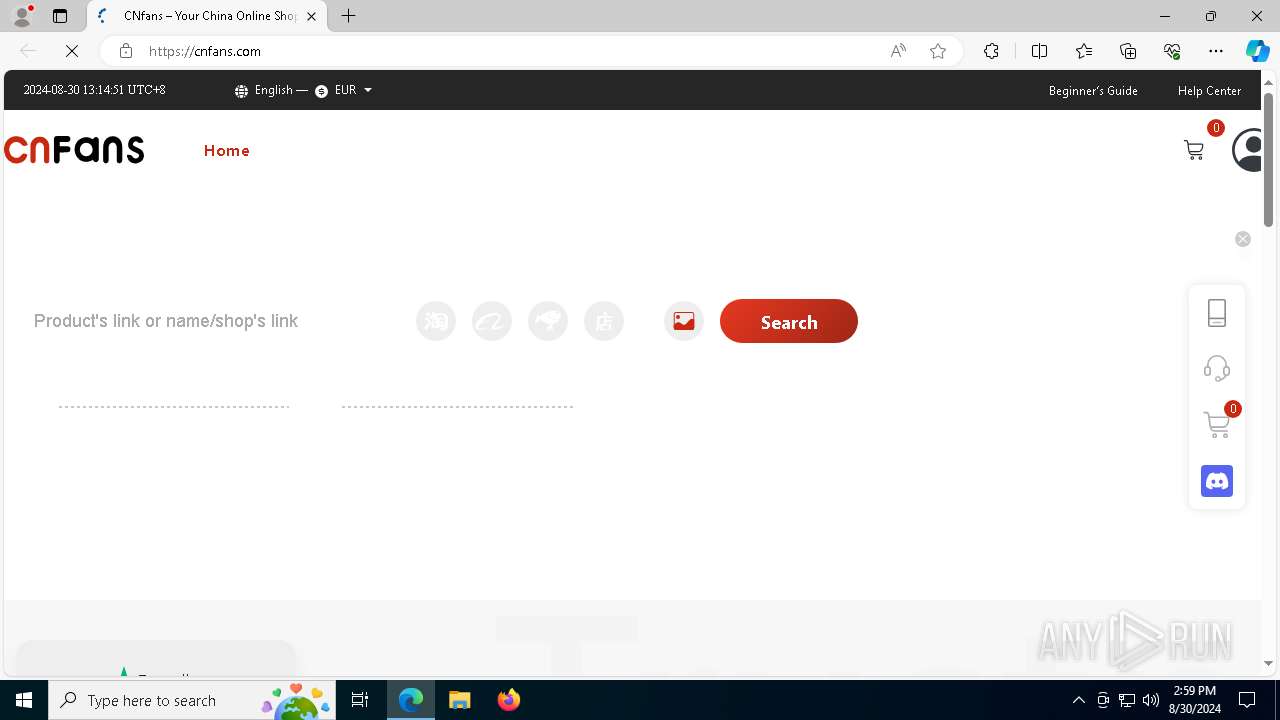Close the floating side panel

tap(1243, 239)
